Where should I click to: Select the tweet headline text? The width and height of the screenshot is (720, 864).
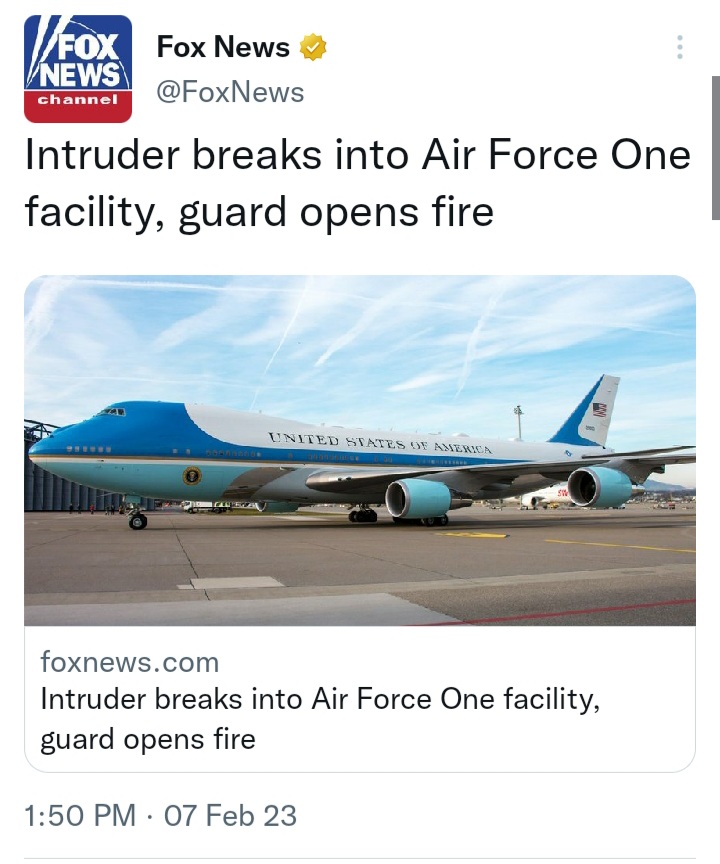tap(358, 183)
